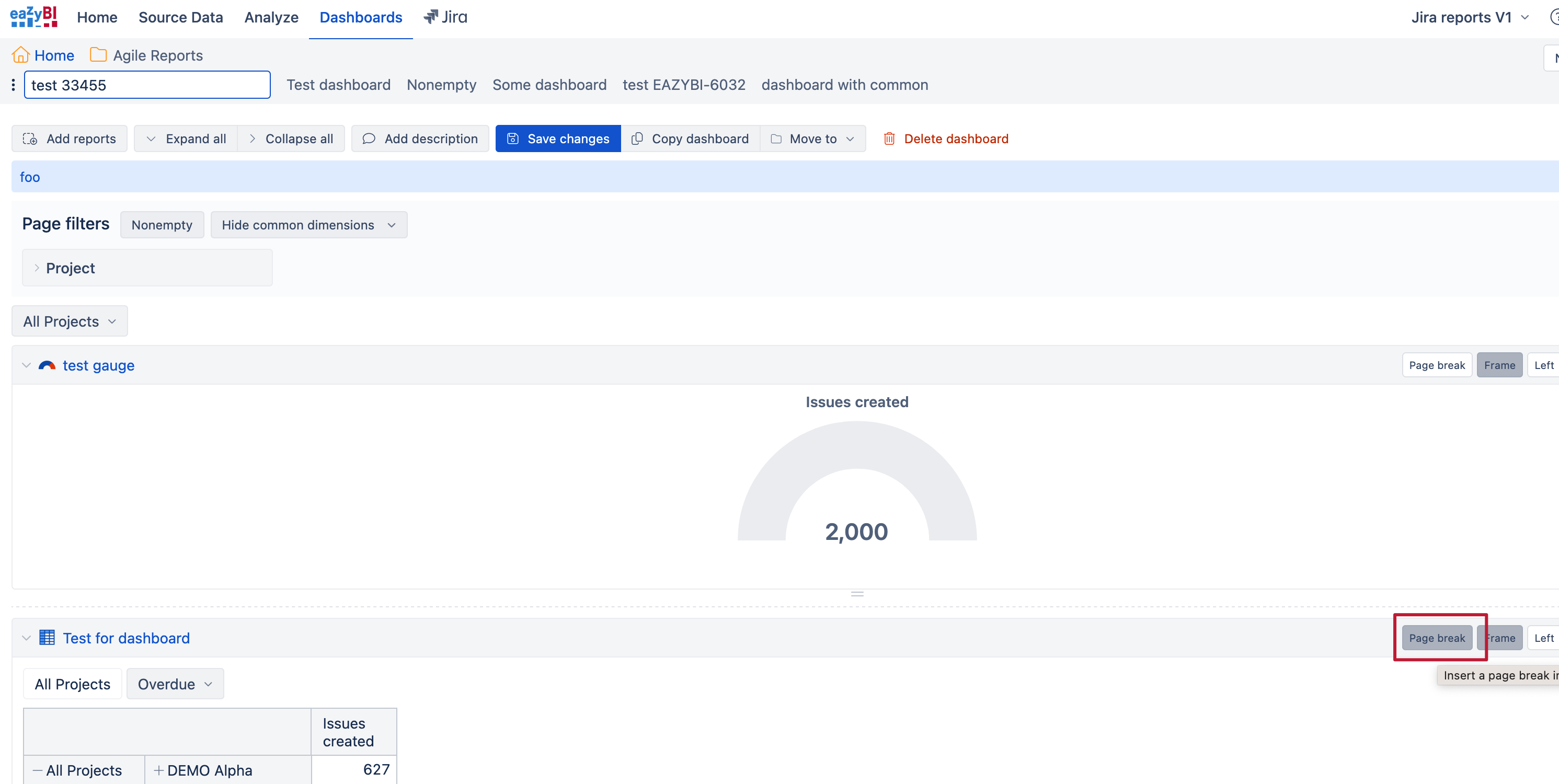This screenshot has height=784, width=1559.
Task: Click the Save changes disk icon
Action: point(512,139)
